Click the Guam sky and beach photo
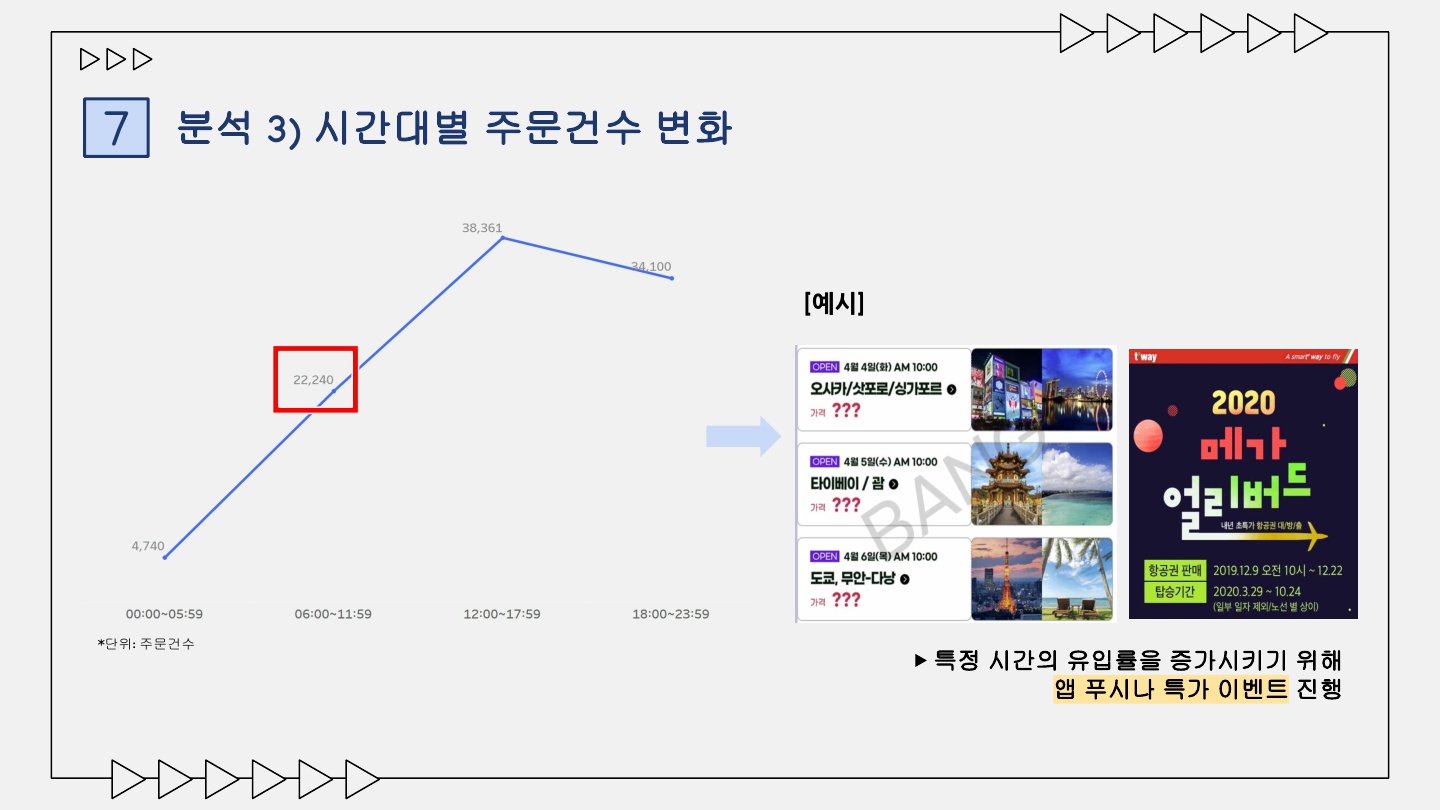Viewport: 1440px width, 810px height. [1077, 484]
